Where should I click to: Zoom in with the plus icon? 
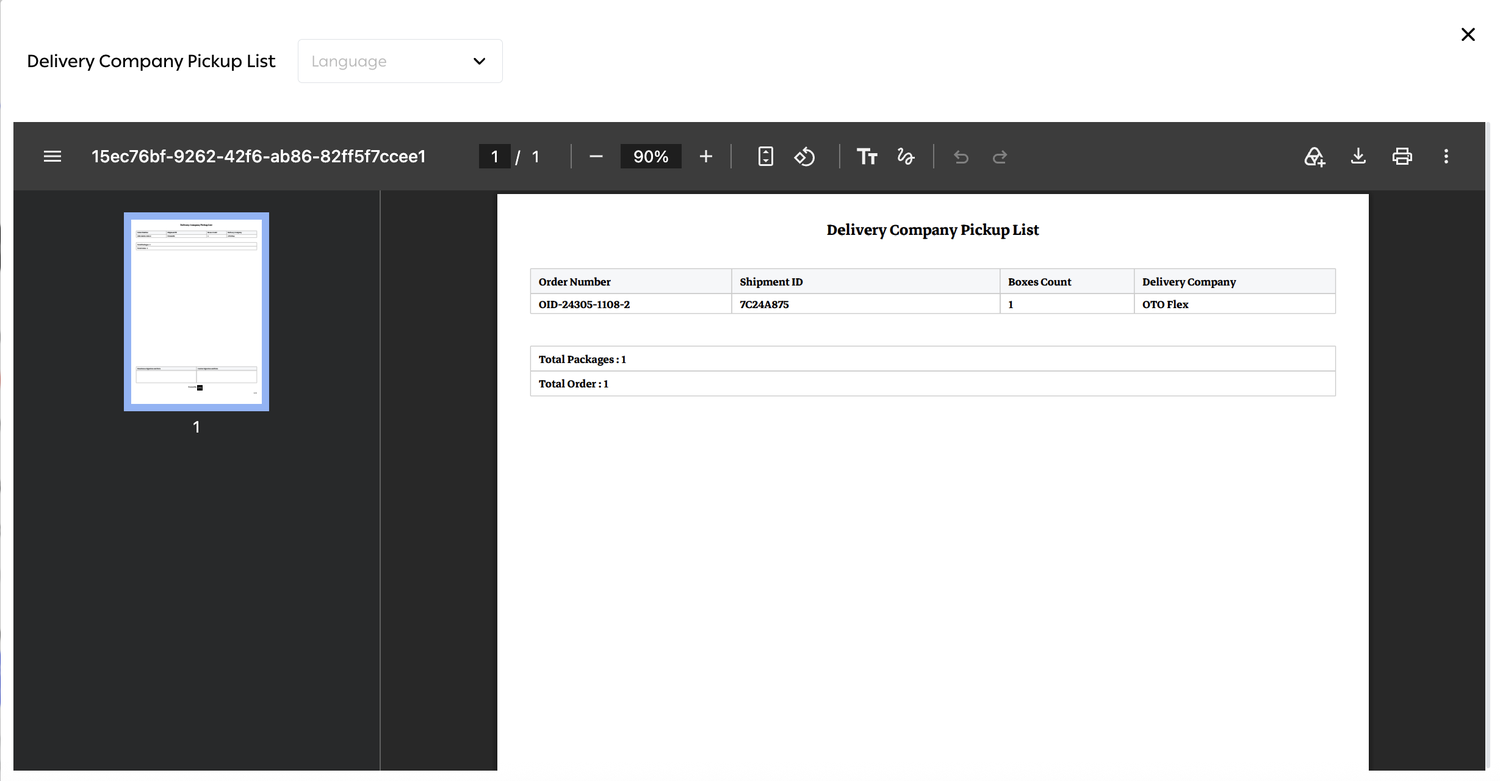(x=706, y=156)
